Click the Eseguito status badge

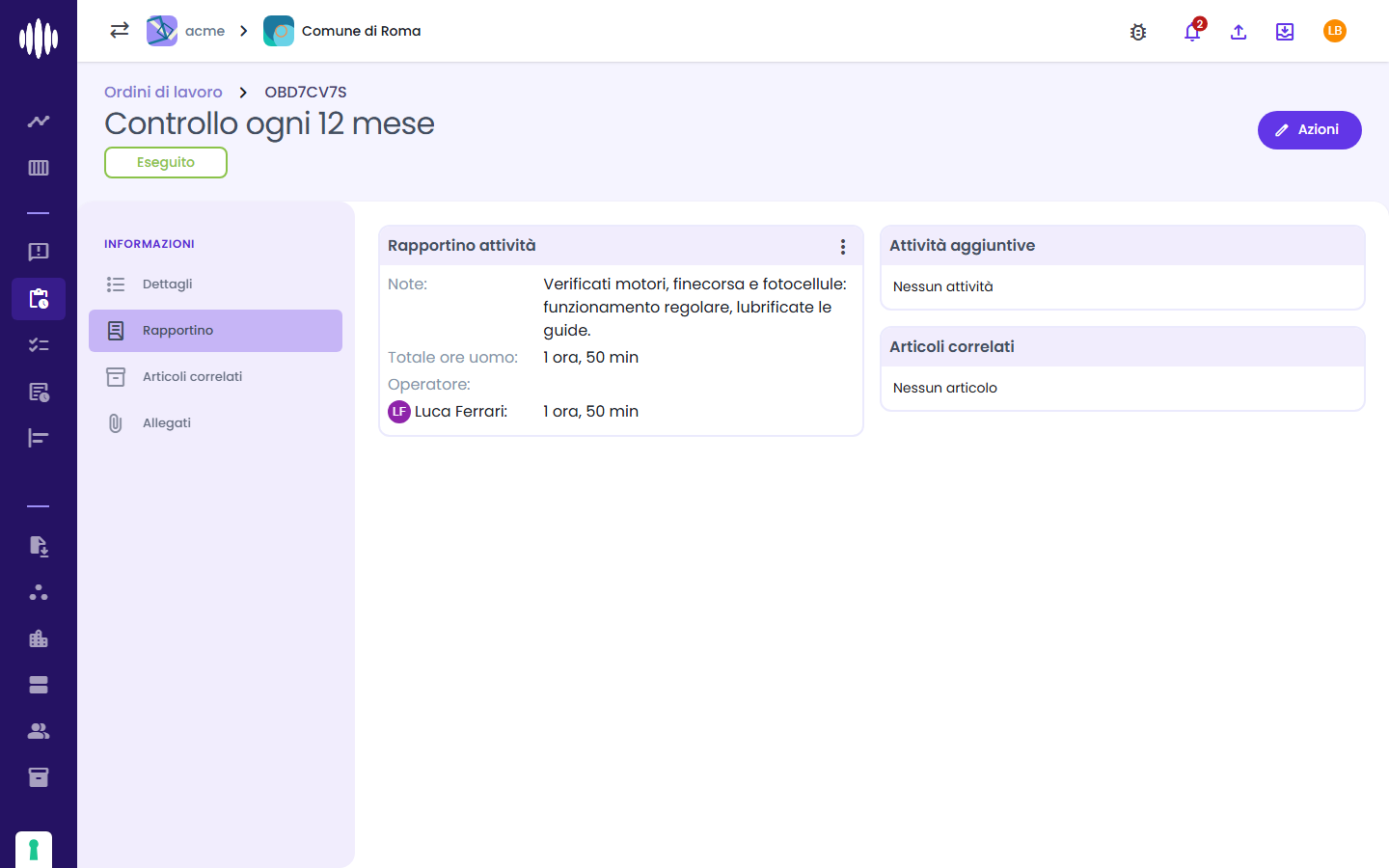click(166, 163)
